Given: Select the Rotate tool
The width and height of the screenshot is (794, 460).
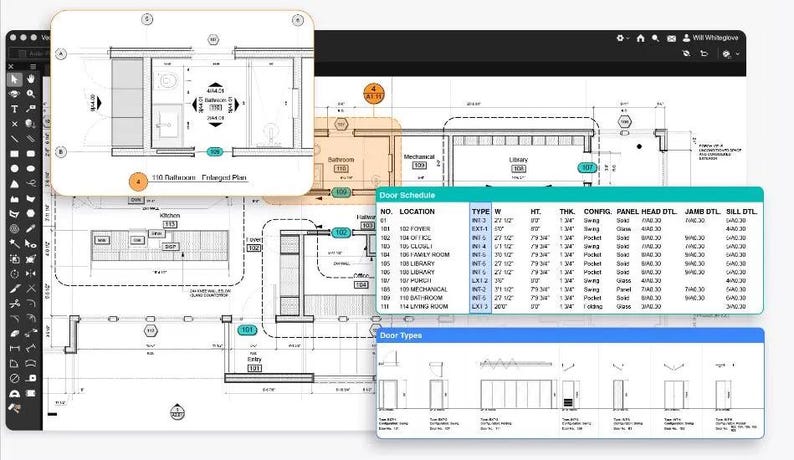Looking at the screenshot, I should [x=14, y=274].
